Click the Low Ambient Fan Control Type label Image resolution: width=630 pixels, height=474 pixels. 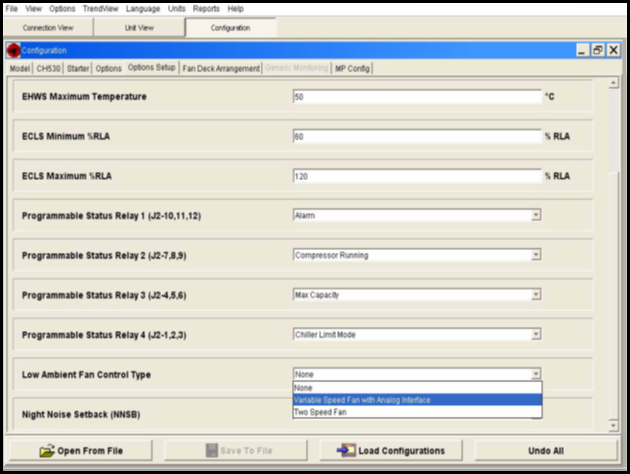(x=86, y=375)
